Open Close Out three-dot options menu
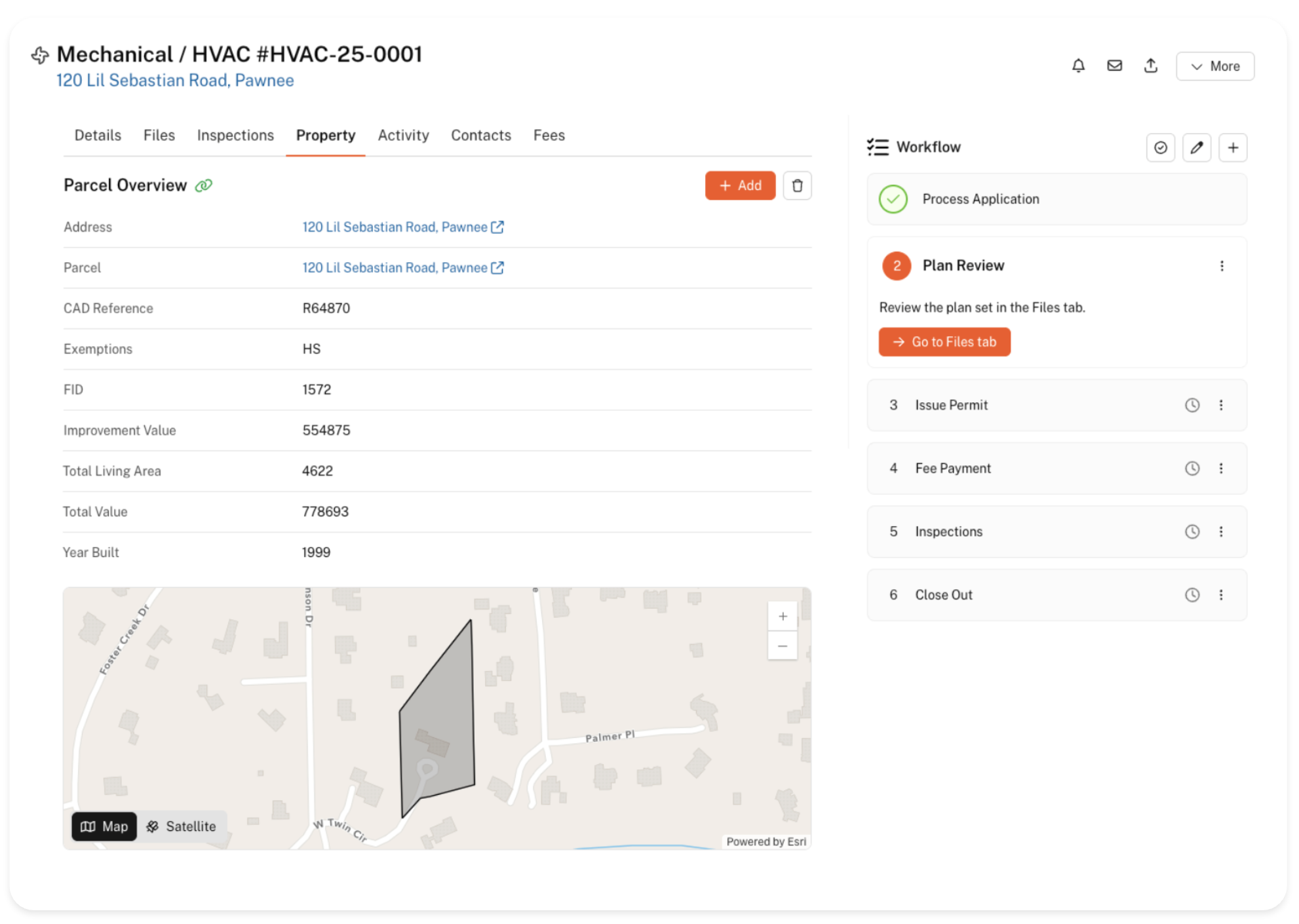Image resolution: width=1299 pixels, height=924 pixels. (1220, 595)
